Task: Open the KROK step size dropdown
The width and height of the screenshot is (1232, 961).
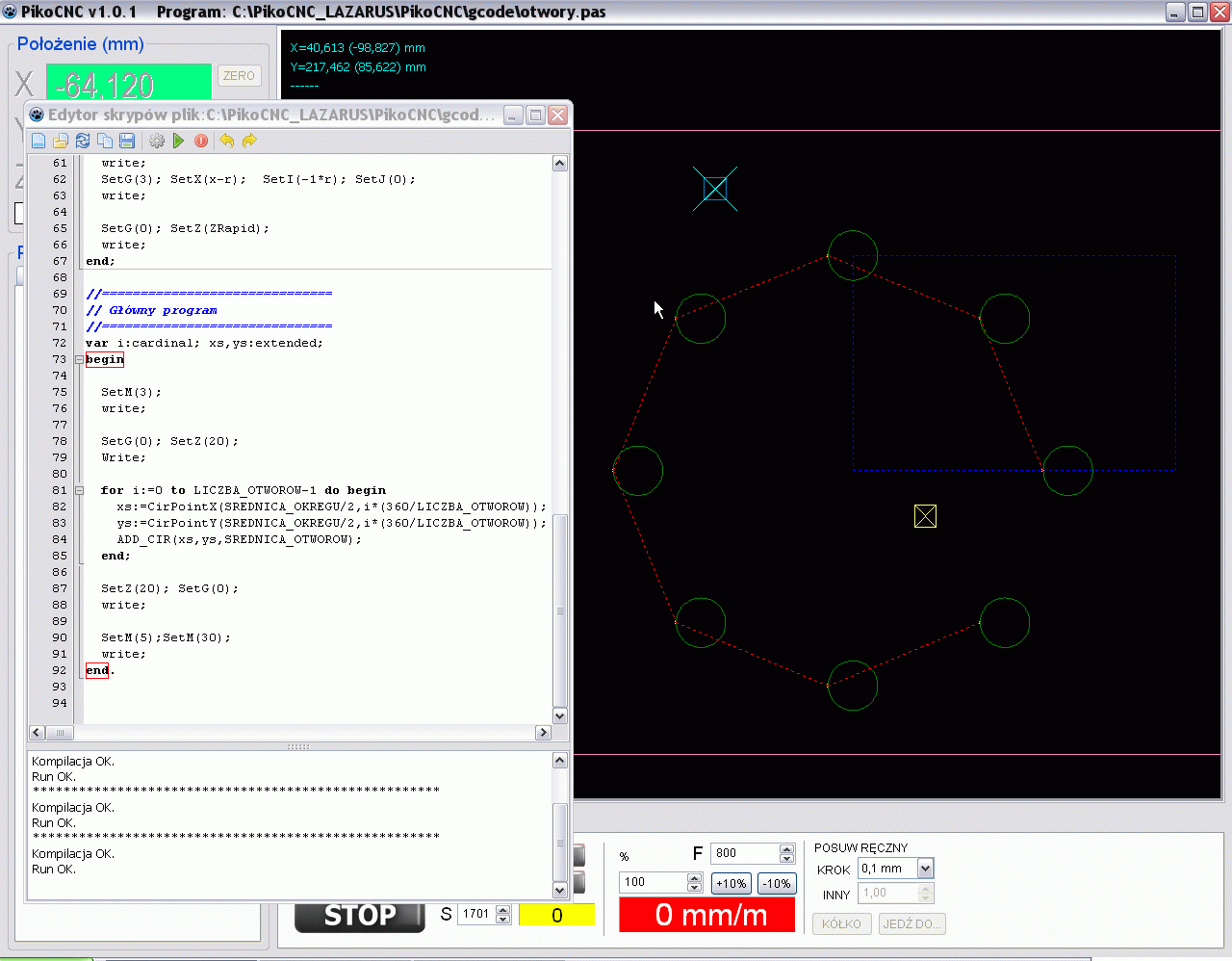Action: click(925, 869)
